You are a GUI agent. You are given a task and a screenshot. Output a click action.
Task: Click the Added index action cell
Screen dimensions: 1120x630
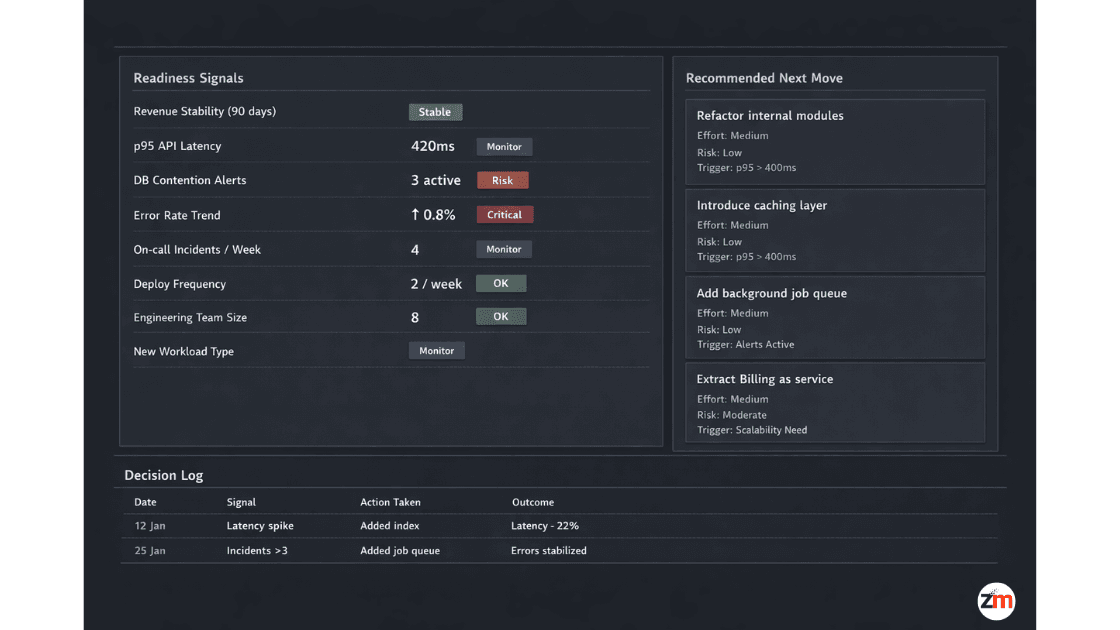389,526
